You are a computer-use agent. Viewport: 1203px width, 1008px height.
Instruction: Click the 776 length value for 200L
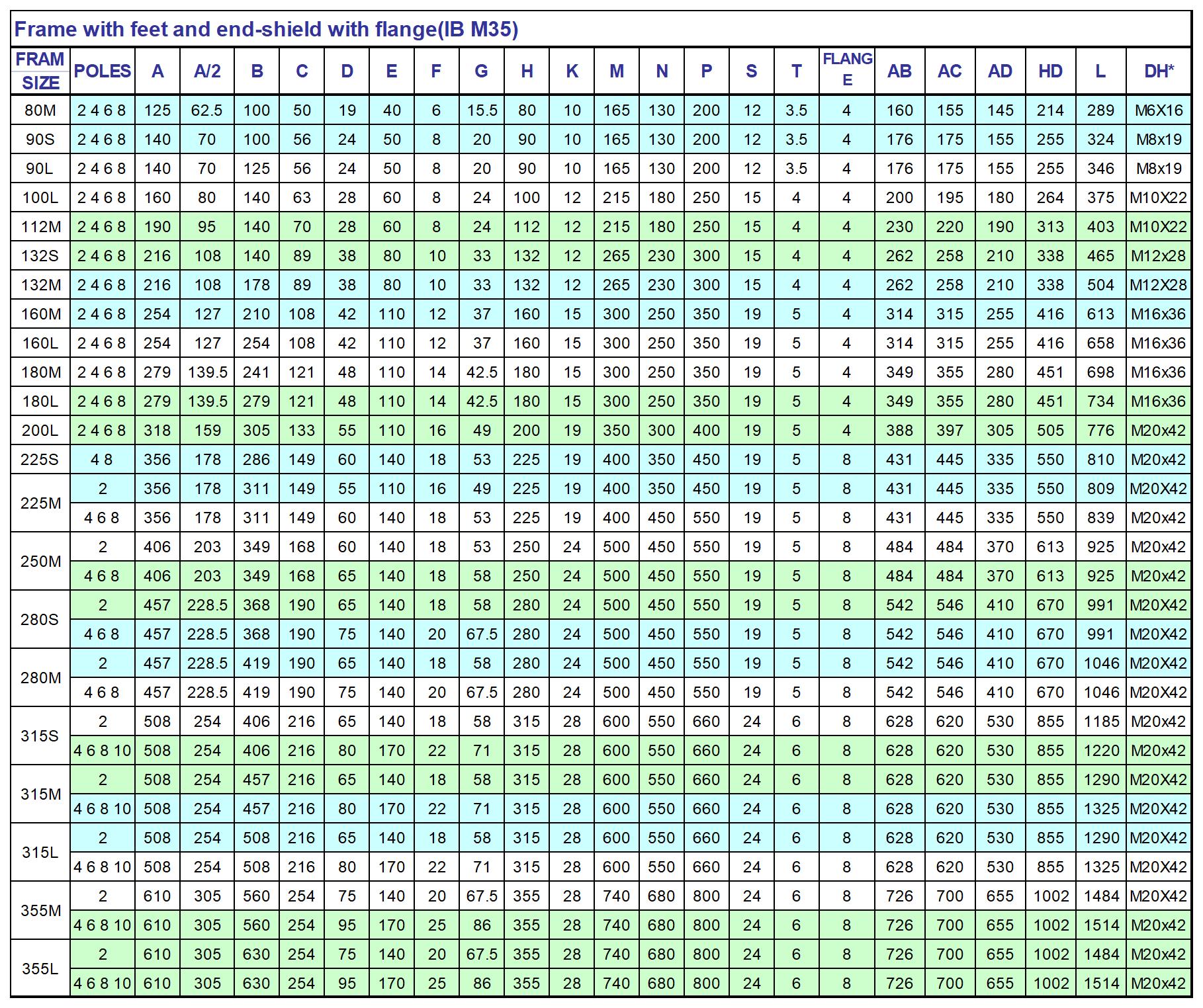pyautogui.click(x=1100, y=431)
